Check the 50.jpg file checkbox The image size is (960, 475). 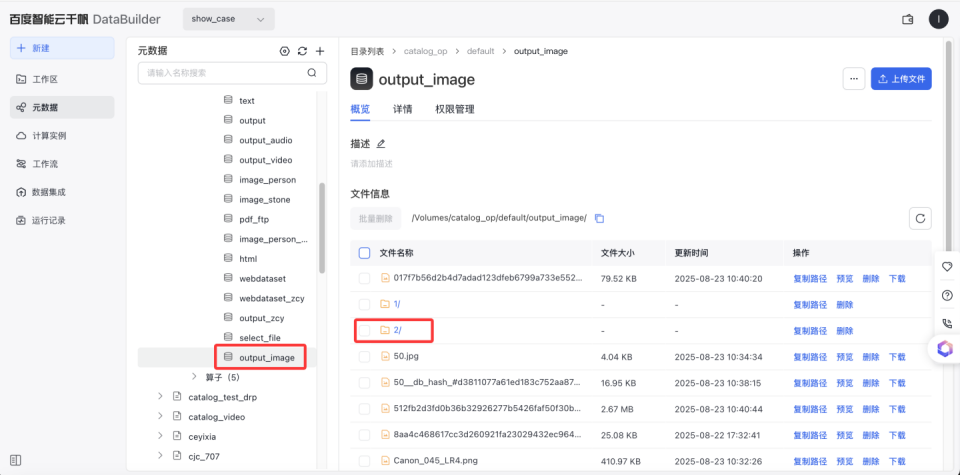point(364,356)
